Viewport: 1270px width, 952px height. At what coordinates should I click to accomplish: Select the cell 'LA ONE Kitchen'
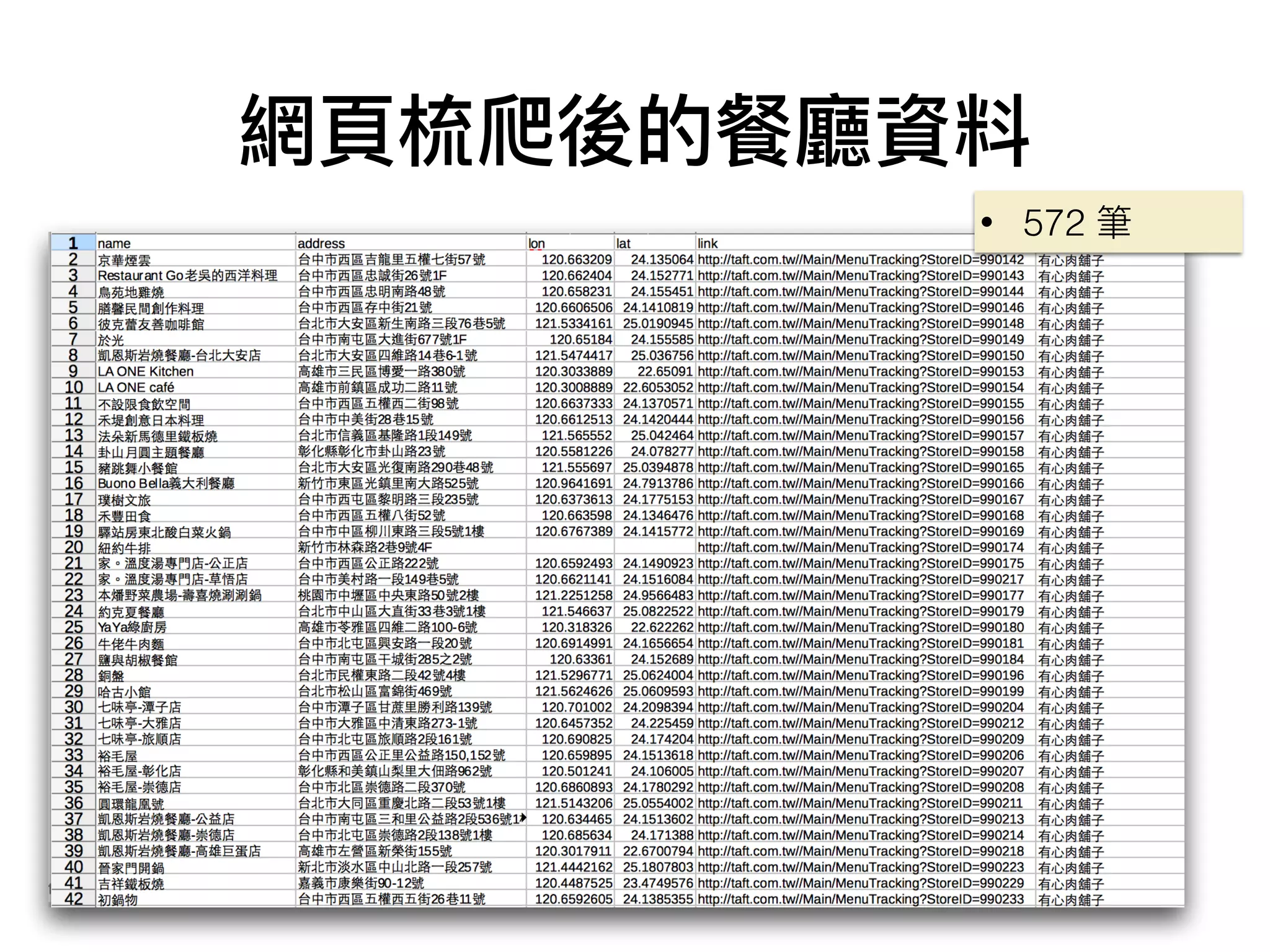click(x=146, y=371)
